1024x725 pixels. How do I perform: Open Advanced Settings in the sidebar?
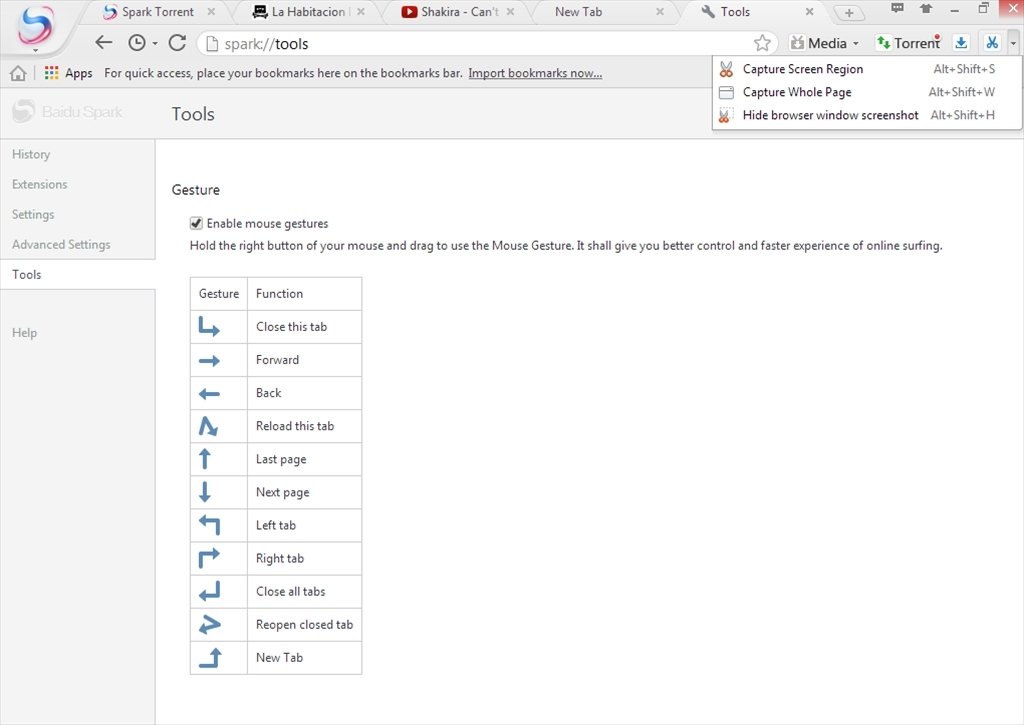[61, 244]
